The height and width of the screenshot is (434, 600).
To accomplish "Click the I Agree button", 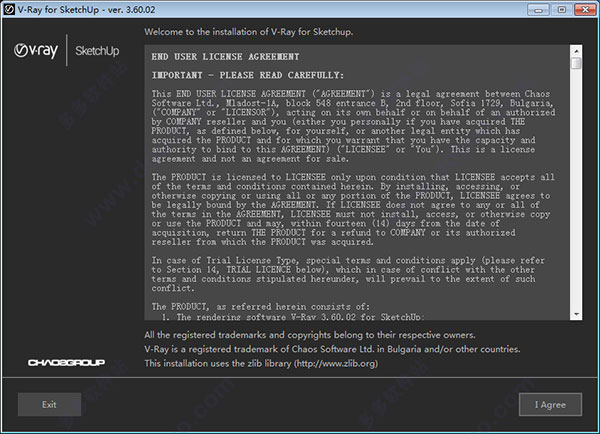I will pyautogui.click(x=550, y=405).
